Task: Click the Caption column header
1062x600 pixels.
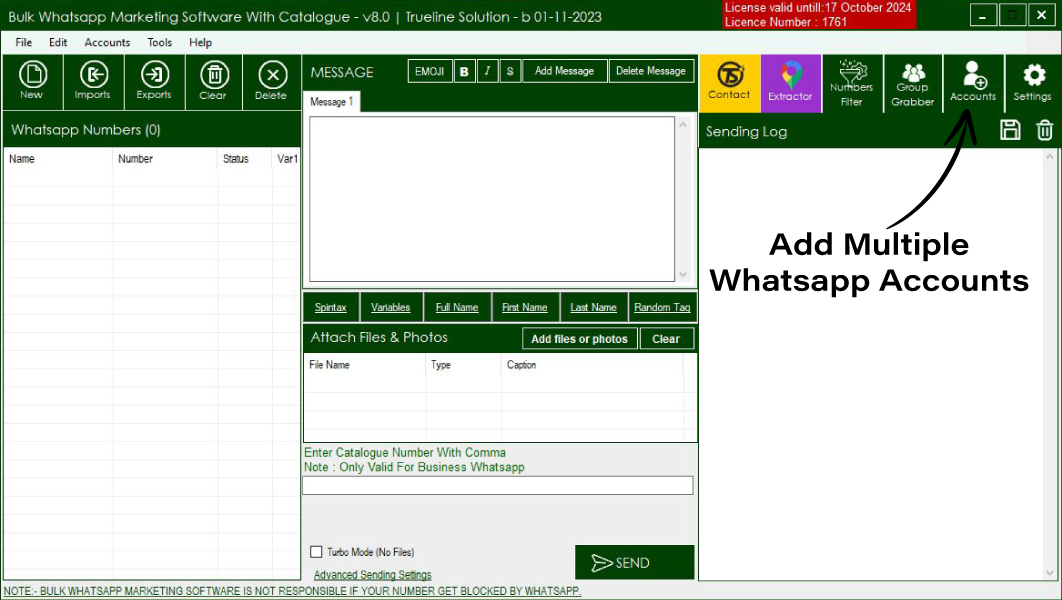Action: 593,365
